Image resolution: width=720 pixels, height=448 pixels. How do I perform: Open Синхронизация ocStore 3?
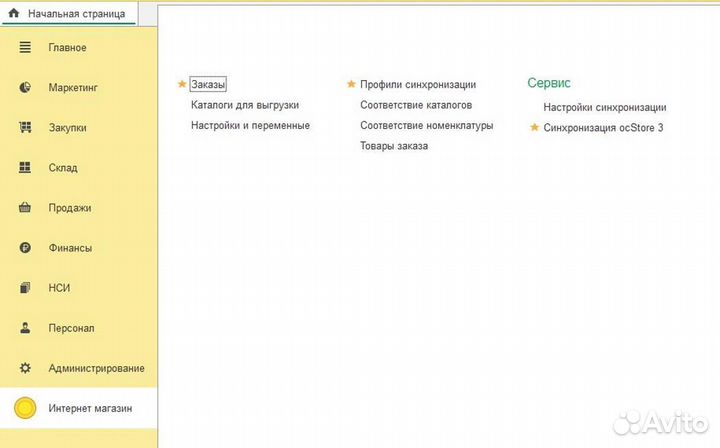603,128
